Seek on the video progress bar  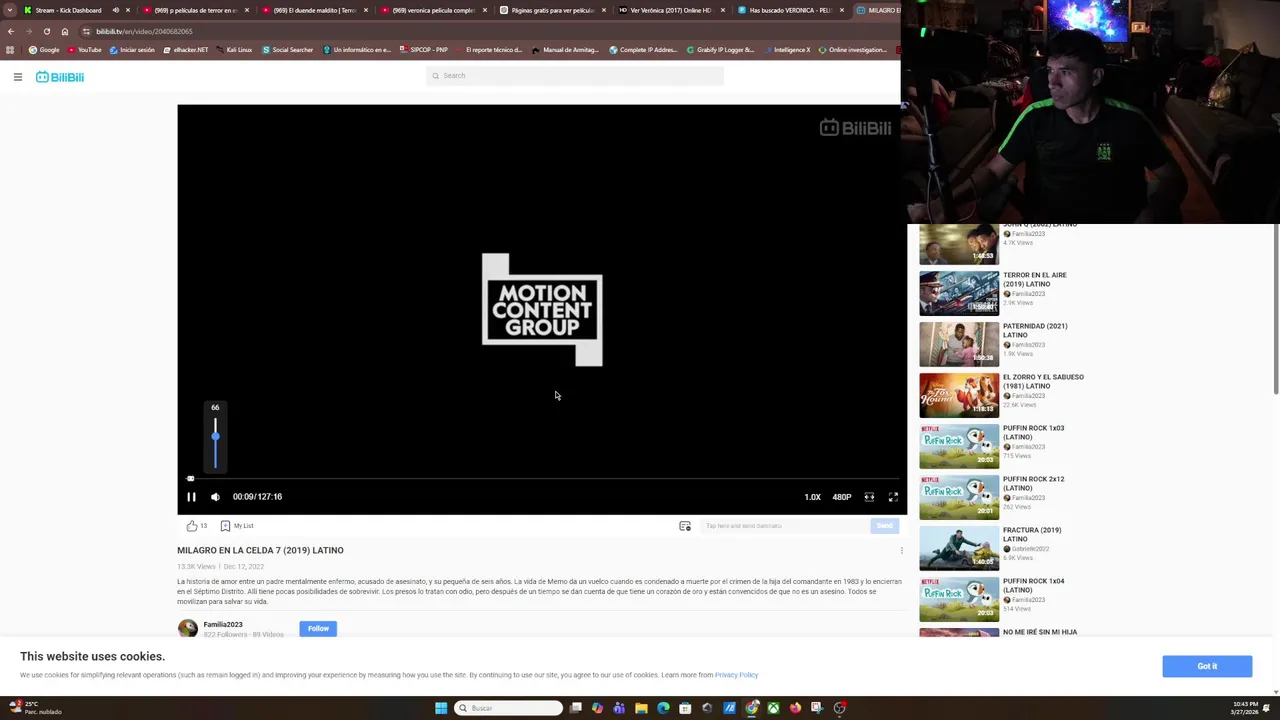(542, 479)
